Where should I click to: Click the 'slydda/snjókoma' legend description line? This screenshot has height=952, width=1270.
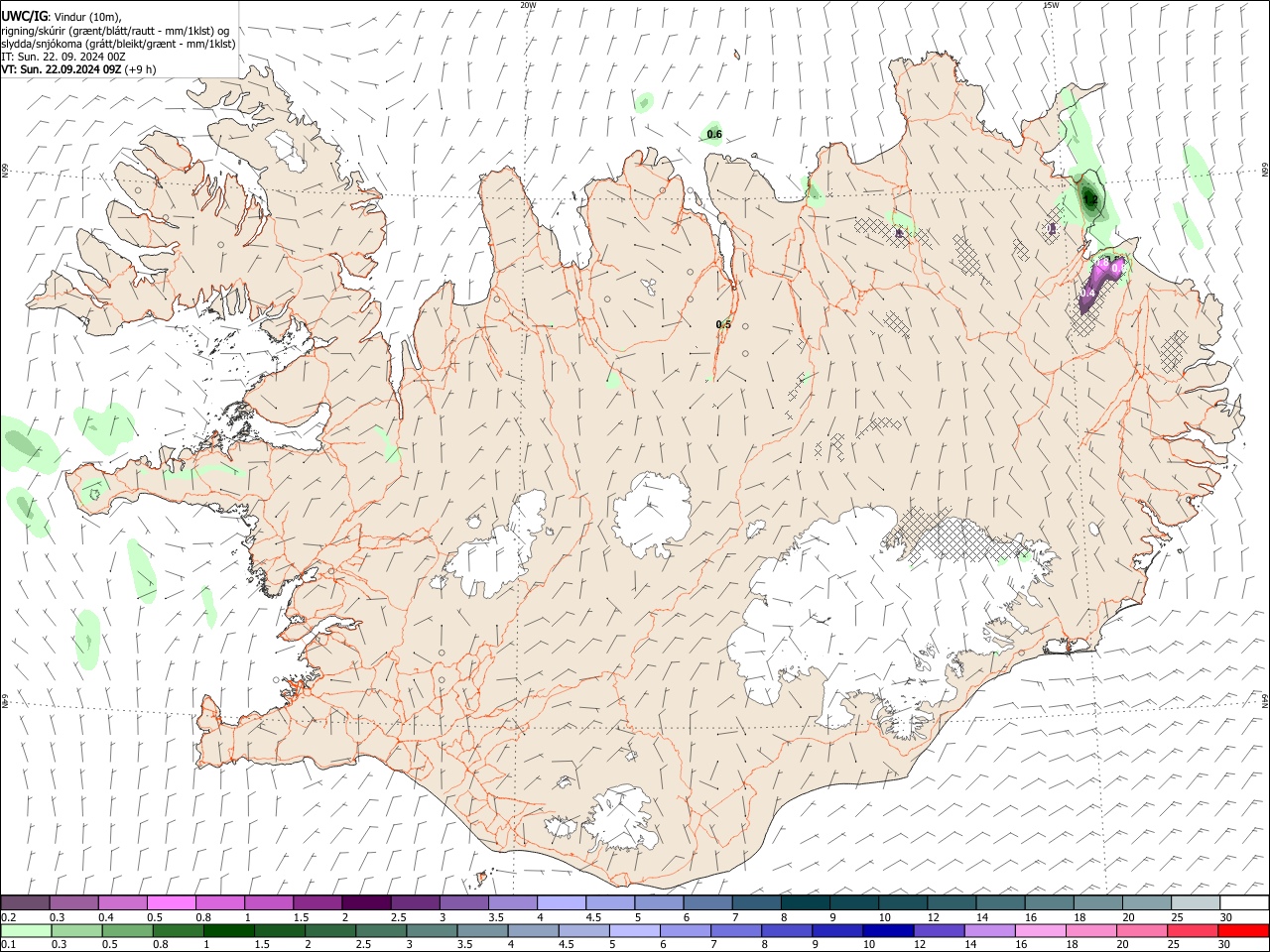pyautogui.click(x=118, y=44)
